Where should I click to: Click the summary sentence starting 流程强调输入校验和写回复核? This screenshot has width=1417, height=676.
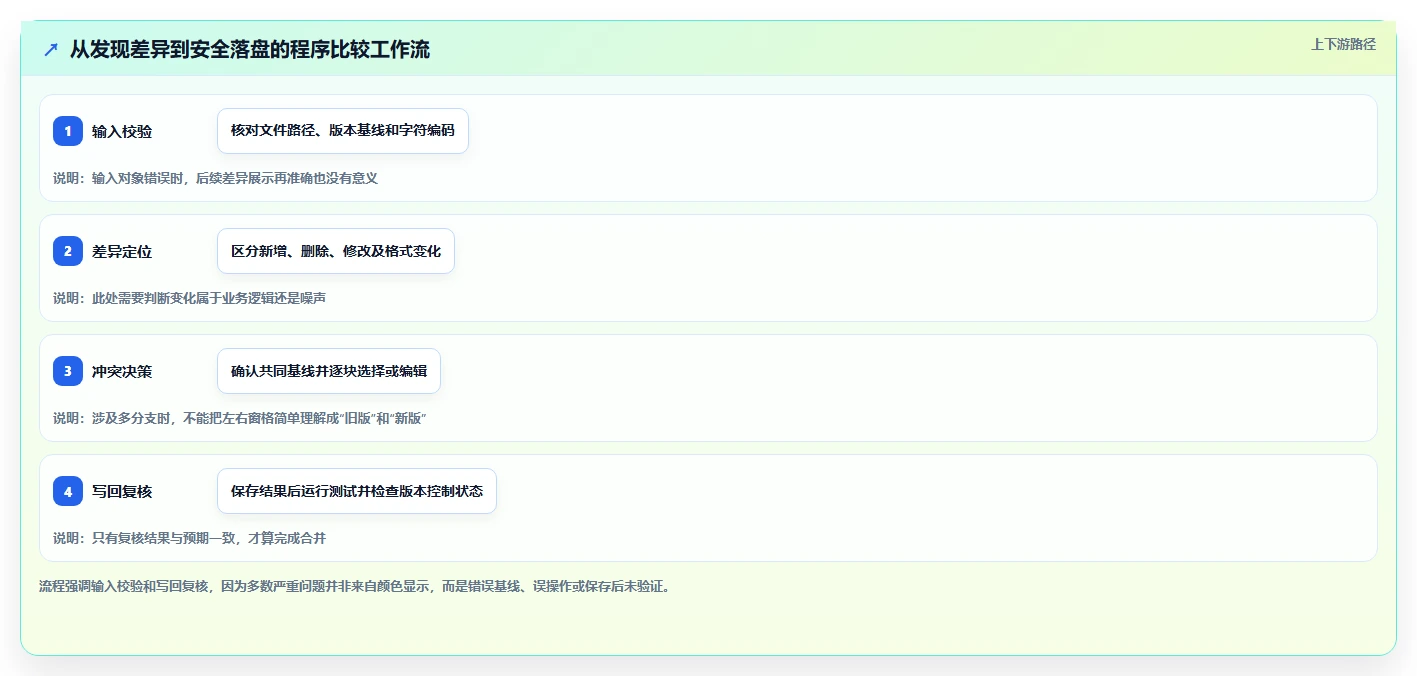357,586
